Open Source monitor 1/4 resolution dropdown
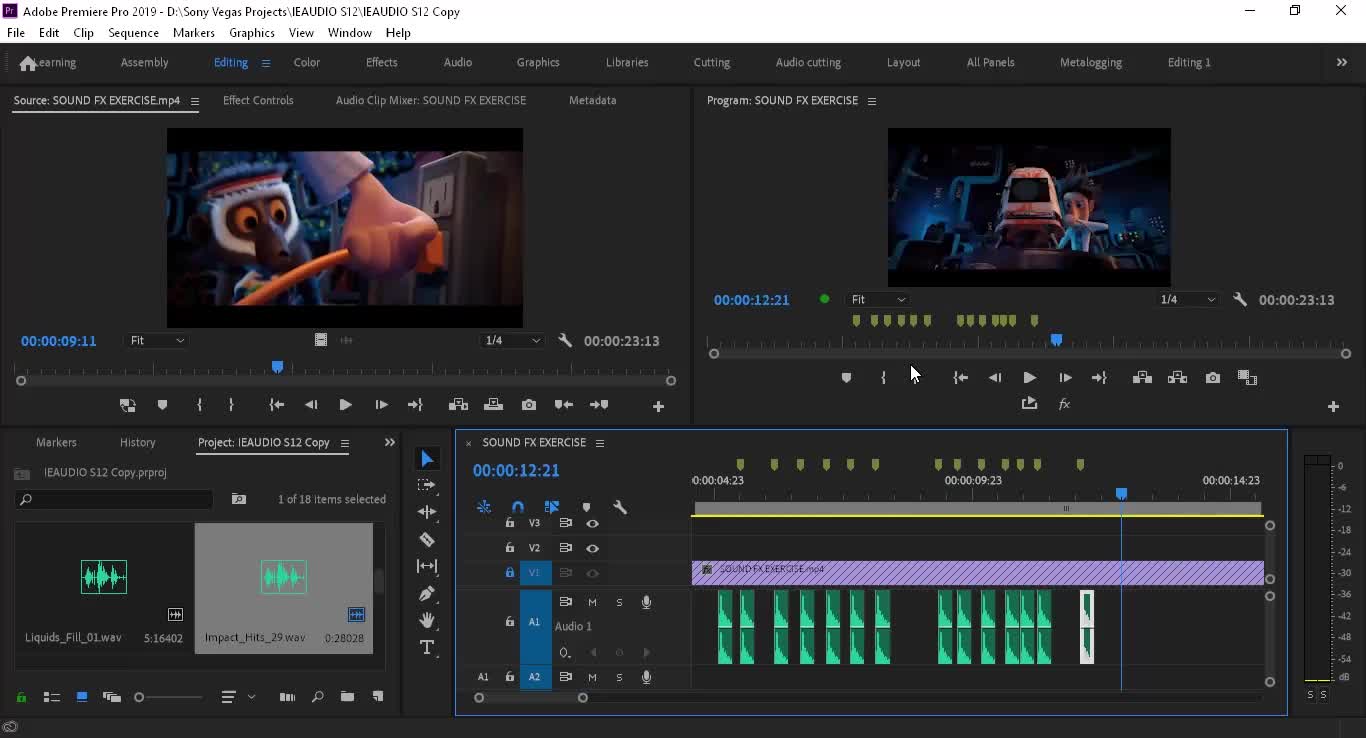The height and width of the screenshot is (738, 1366). [512, 341]
